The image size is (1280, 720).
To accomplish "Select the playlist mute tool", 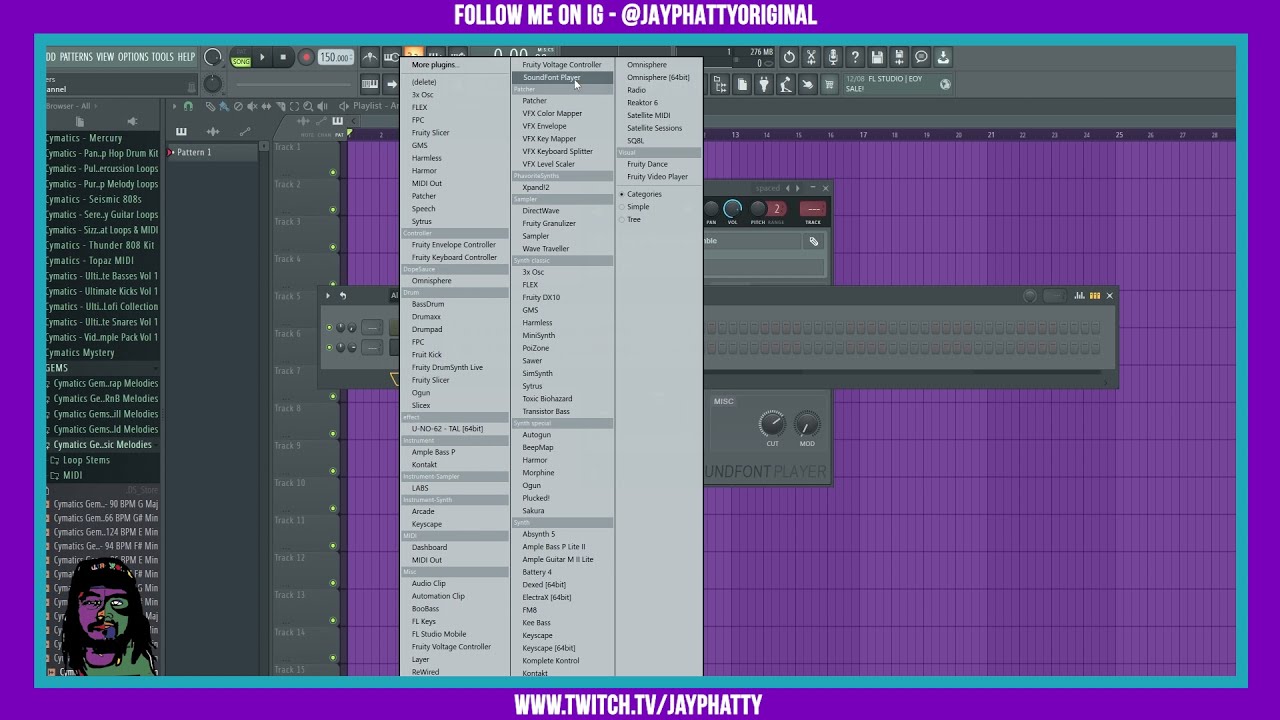I will [x=252, y=106].
